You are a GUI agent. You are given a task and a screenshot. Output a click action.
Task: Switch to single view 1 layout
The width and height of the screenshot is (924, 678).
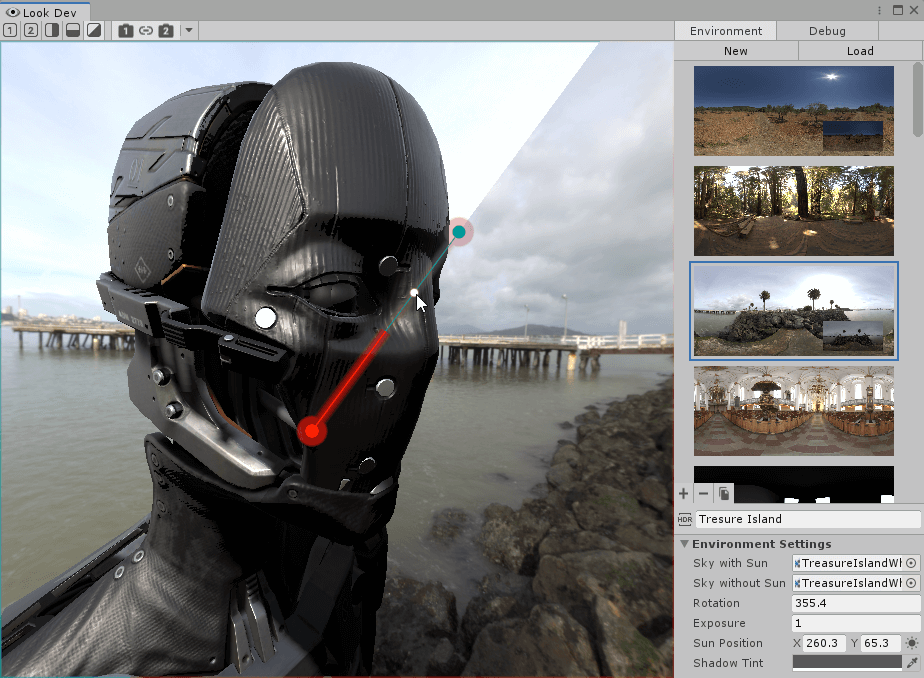click(x=10, y=30)
